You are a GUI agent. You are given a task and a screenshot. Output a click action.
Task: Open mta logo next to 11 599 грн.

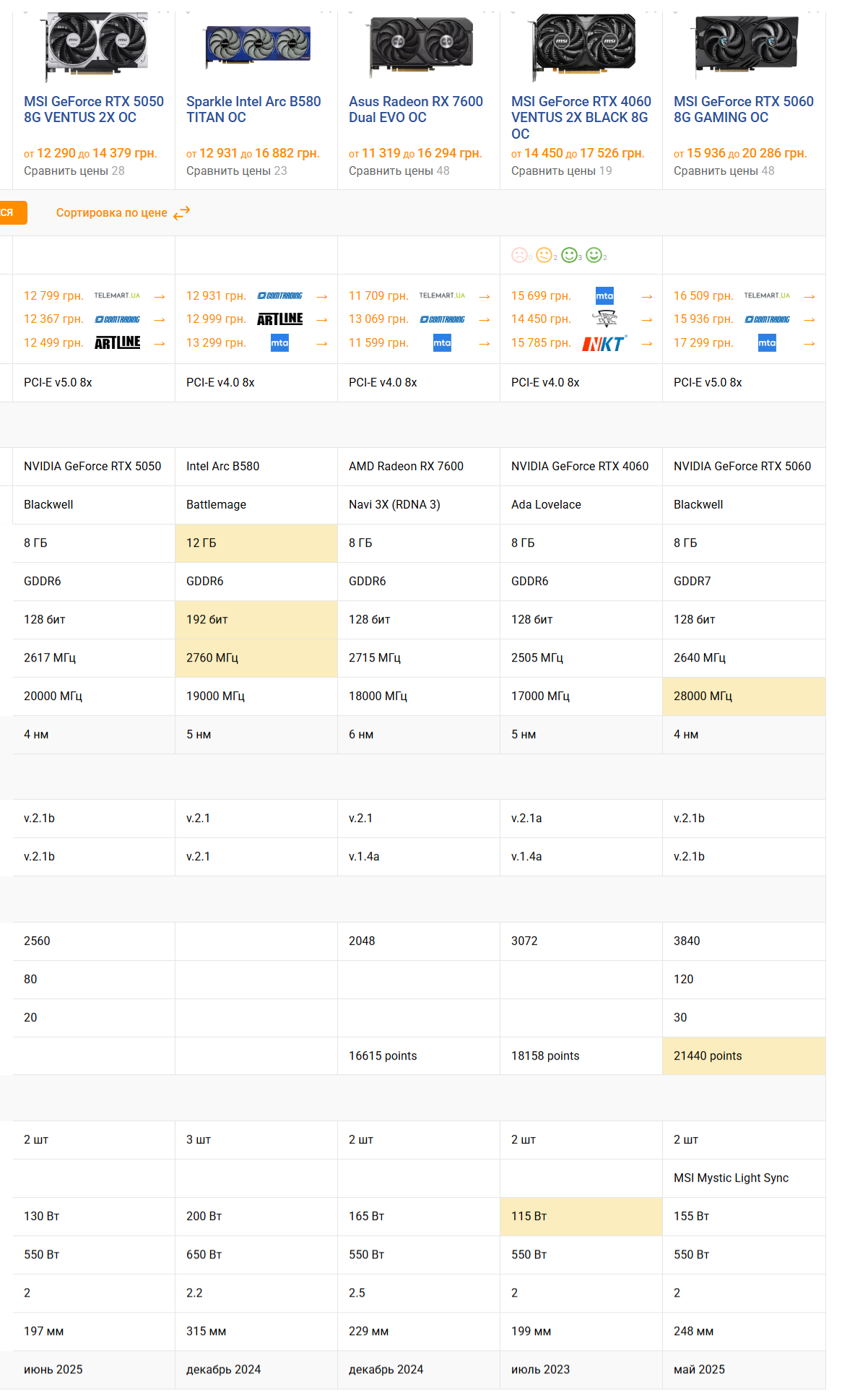click(442, 342)
